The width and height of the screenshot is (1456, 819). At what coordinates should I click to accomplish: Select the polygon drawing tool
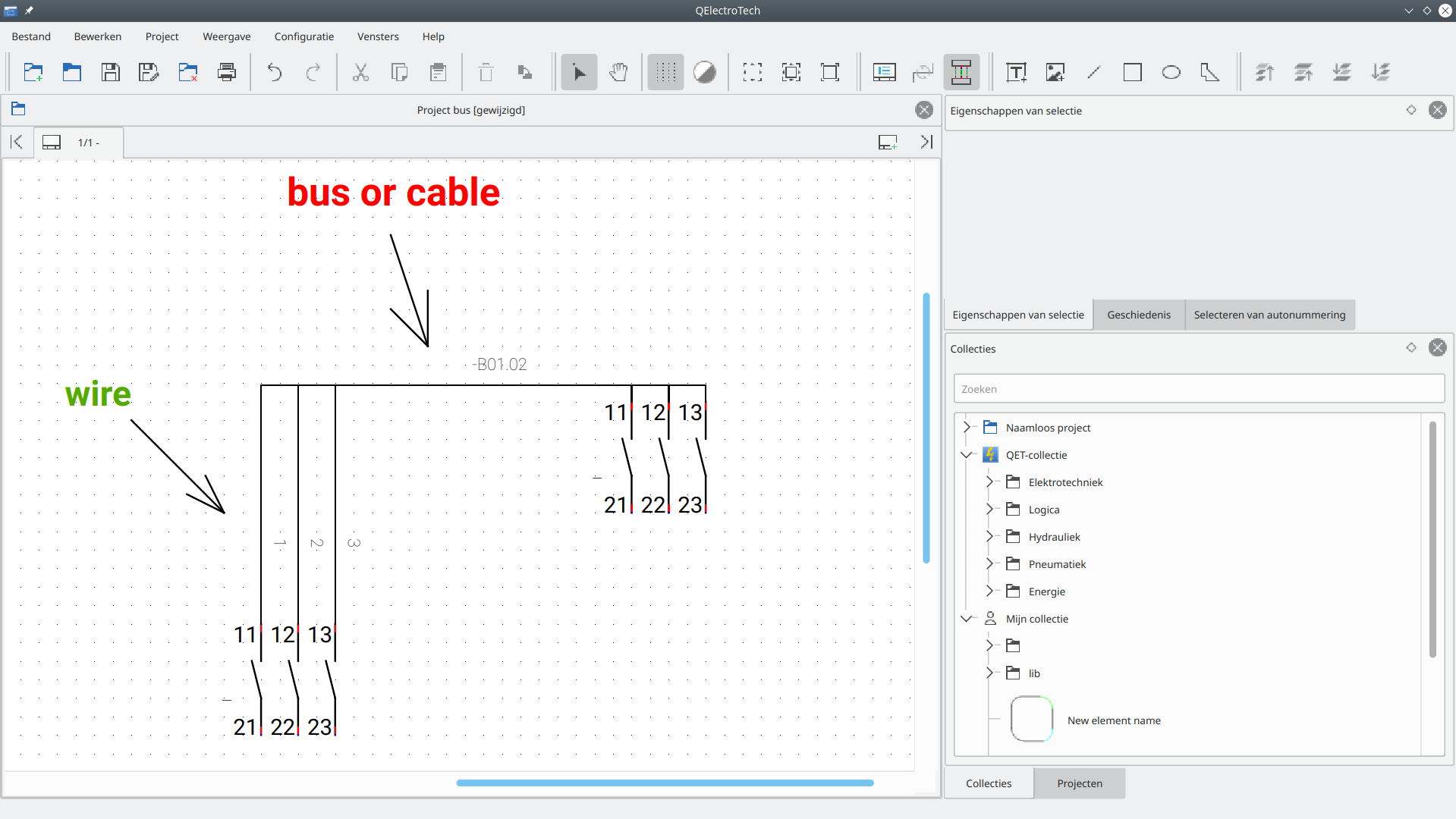(1209, 73)
